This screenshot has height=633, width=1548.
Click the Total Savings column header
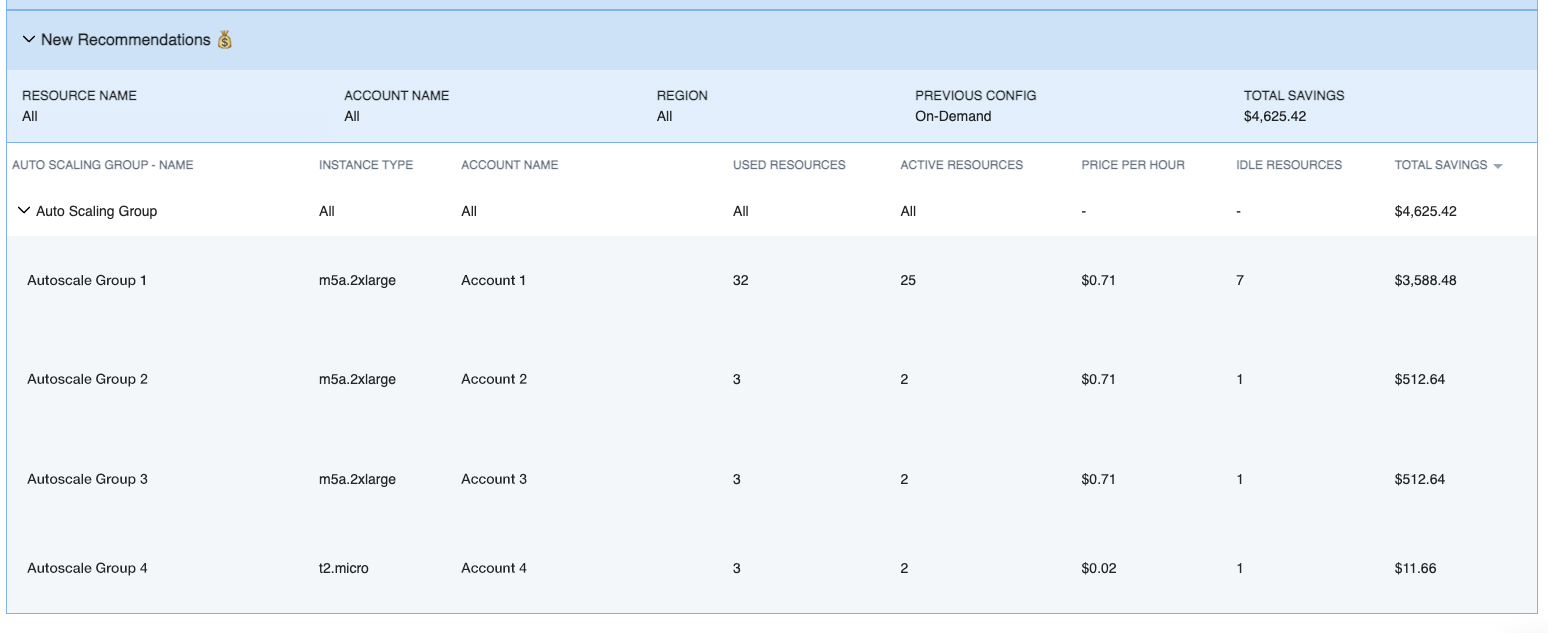point(1441,165)
